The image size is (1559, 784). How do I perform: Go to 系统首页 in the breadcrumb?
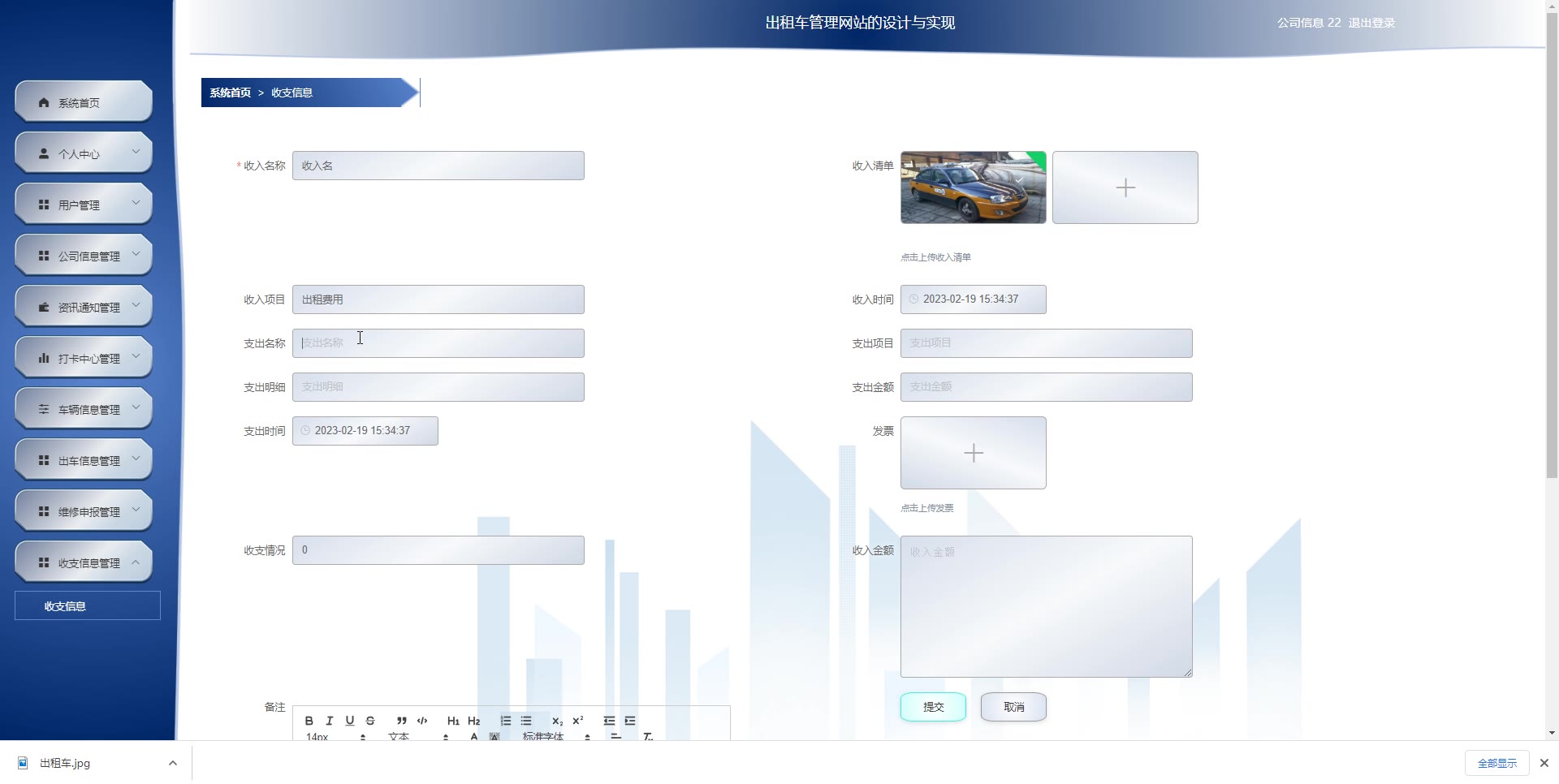point(231,93)
